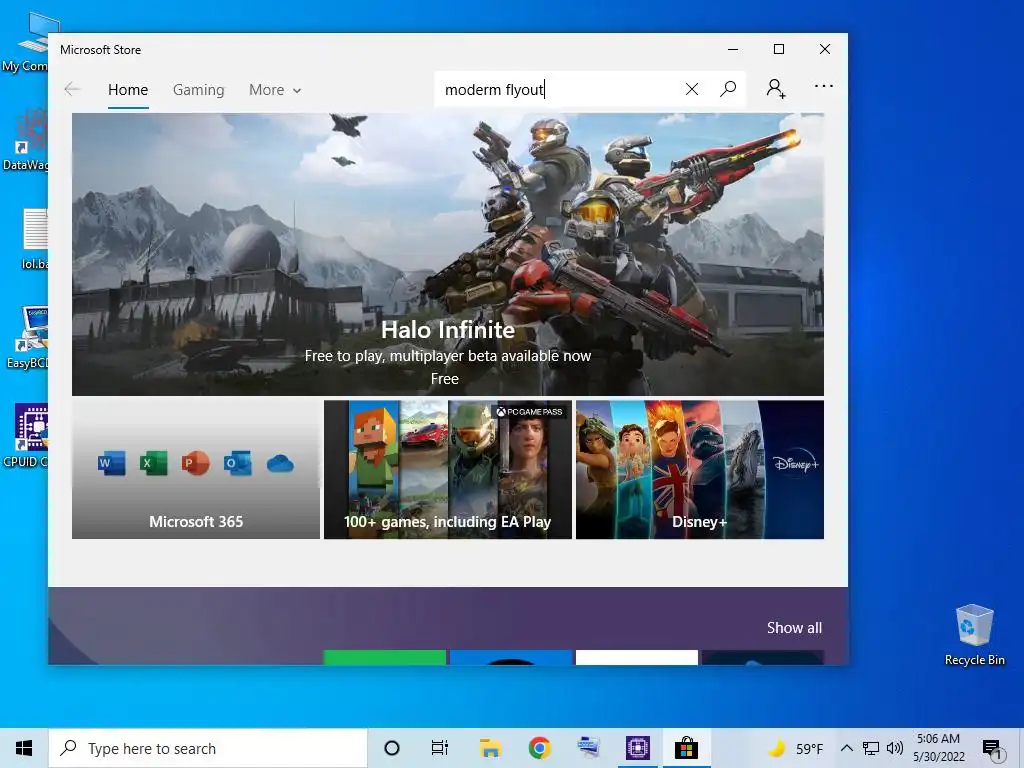The image size is (1024, 768).
Task: Select the My Computer desktop icon
Action: (26, 42)
